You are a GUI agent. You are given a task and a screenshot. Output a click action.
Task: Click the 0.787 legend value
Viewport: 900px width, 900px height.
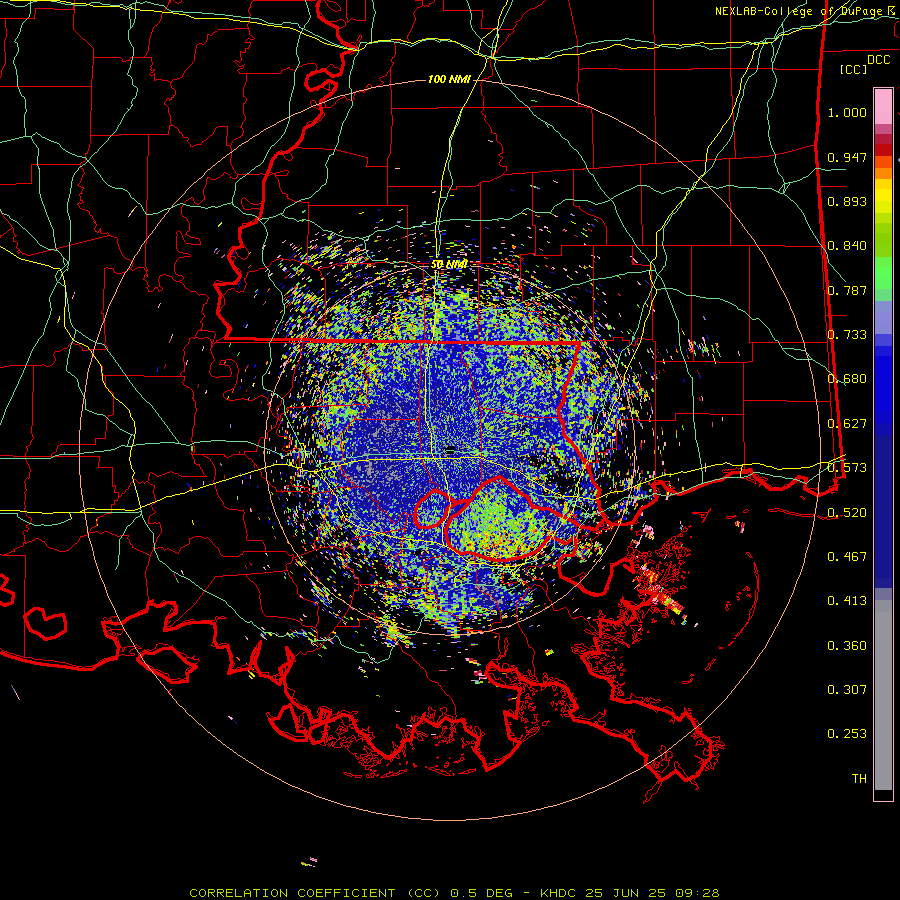pyautogui.click(x=847, y=290)
